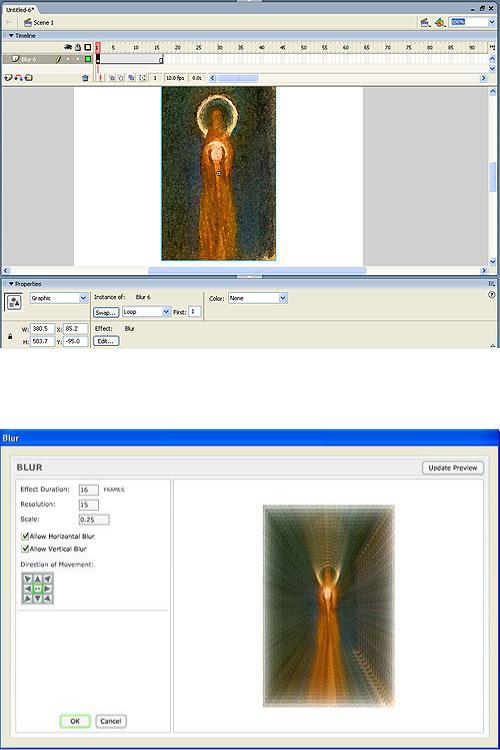This screenshot has height=750, width=500.
Task: Click Cancel in the Blur dialog
Action: click(111, 721)
